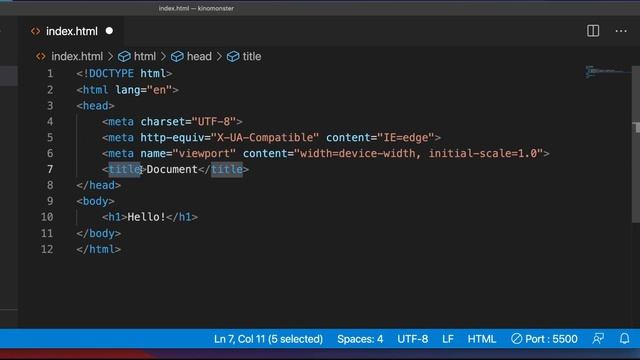Select language mode HTML in status bar
The width and height of the screenshot is (640, 360).
pos(482,339)
